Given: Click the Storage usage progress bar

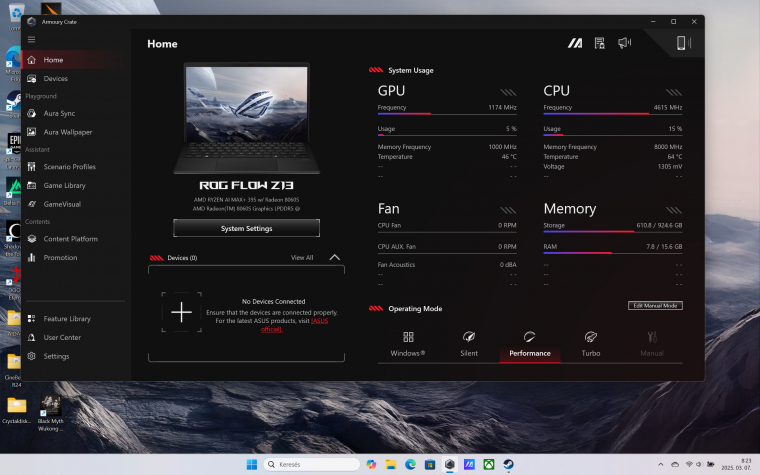Looking at the screenshot, I should coord(613,232).
